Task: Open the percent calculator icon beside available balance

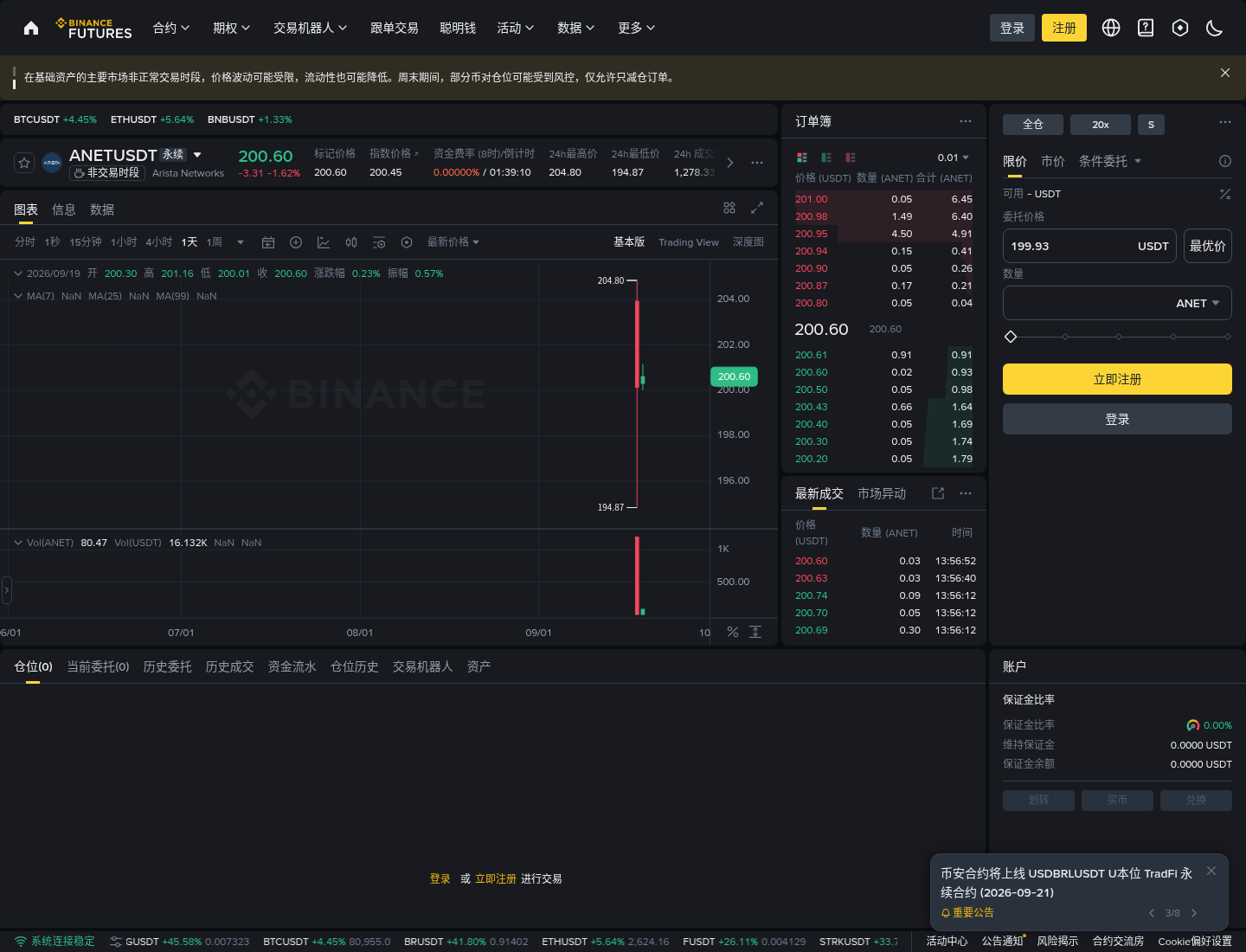Action: coord(1225,194)
